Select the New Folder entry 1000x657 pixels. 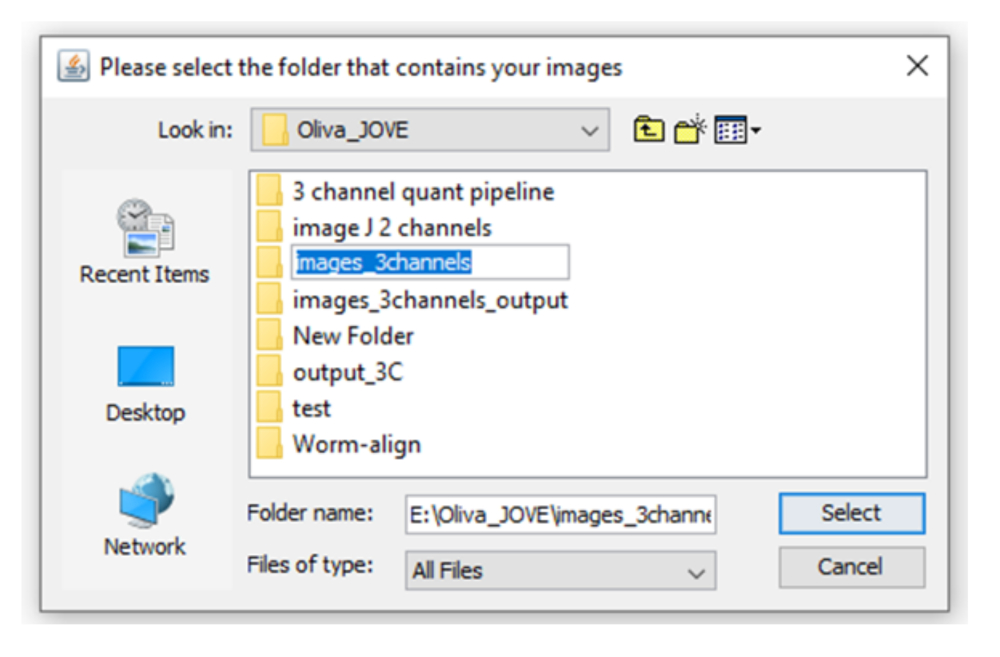click(x=352, y=335)
